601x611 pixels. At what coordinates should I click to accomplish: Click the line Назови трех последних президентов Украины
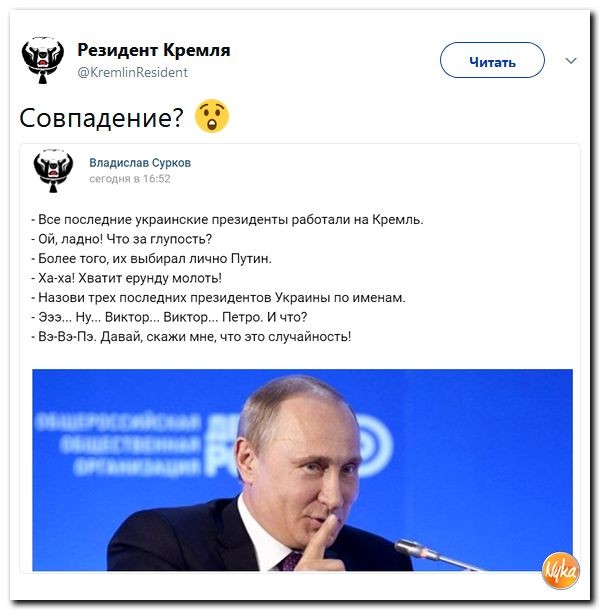pos(218,297)
